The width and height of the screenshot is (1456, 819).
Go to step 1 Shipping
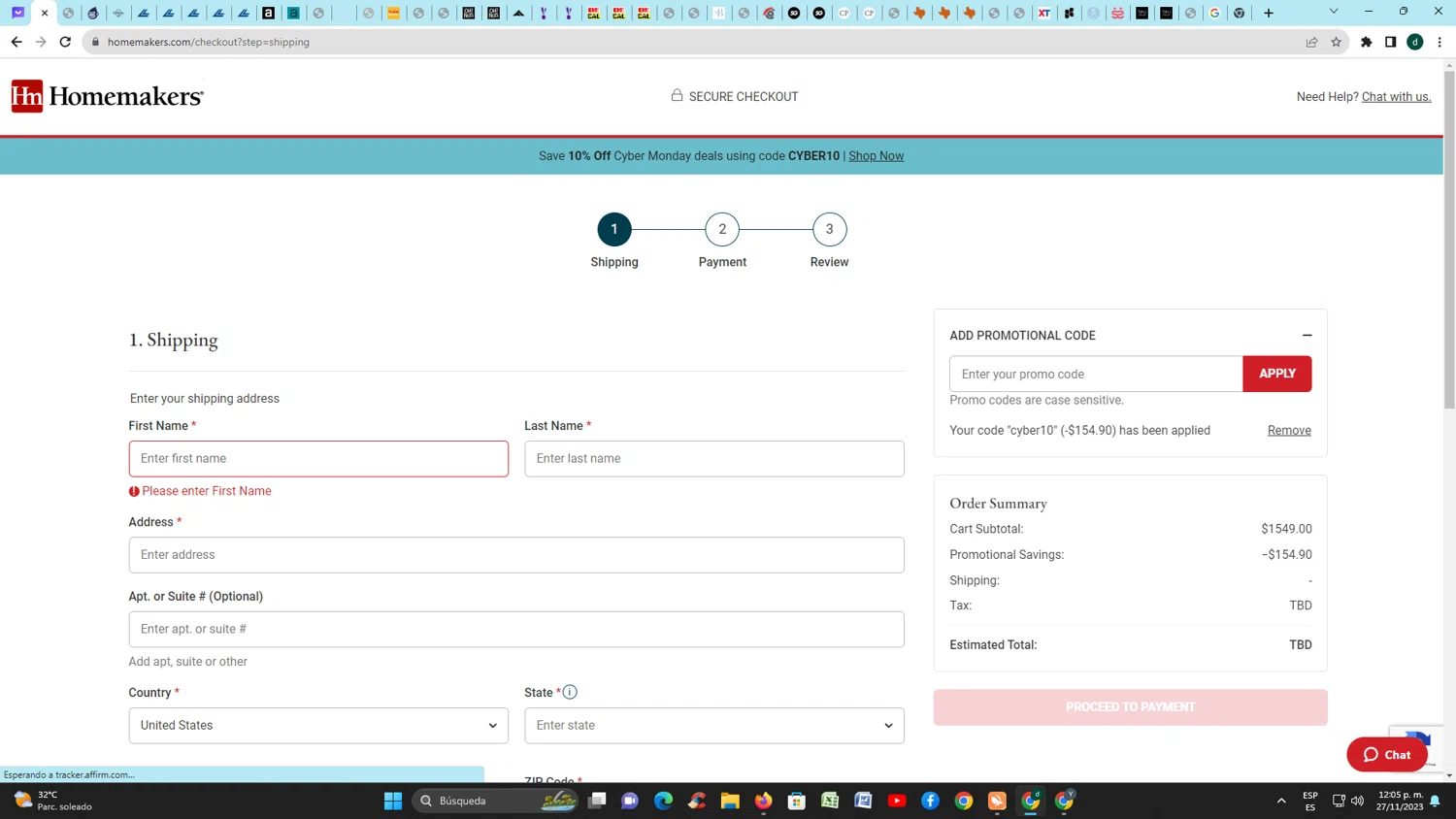point(614,230)
